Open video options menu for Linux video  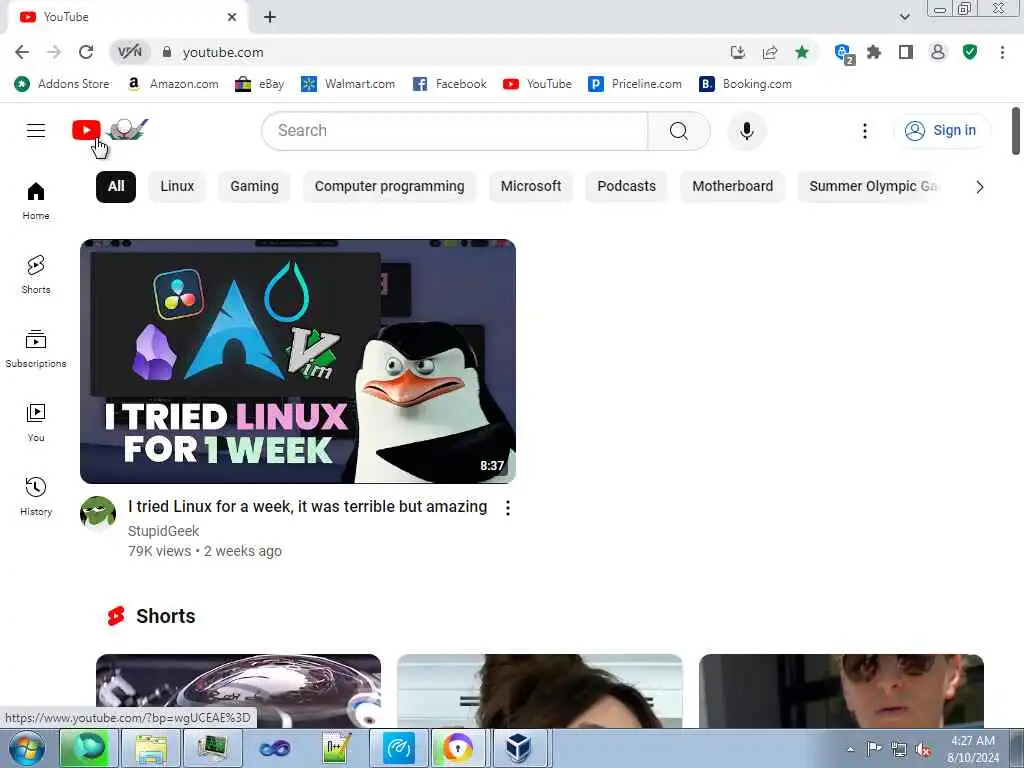pos(507,508)
